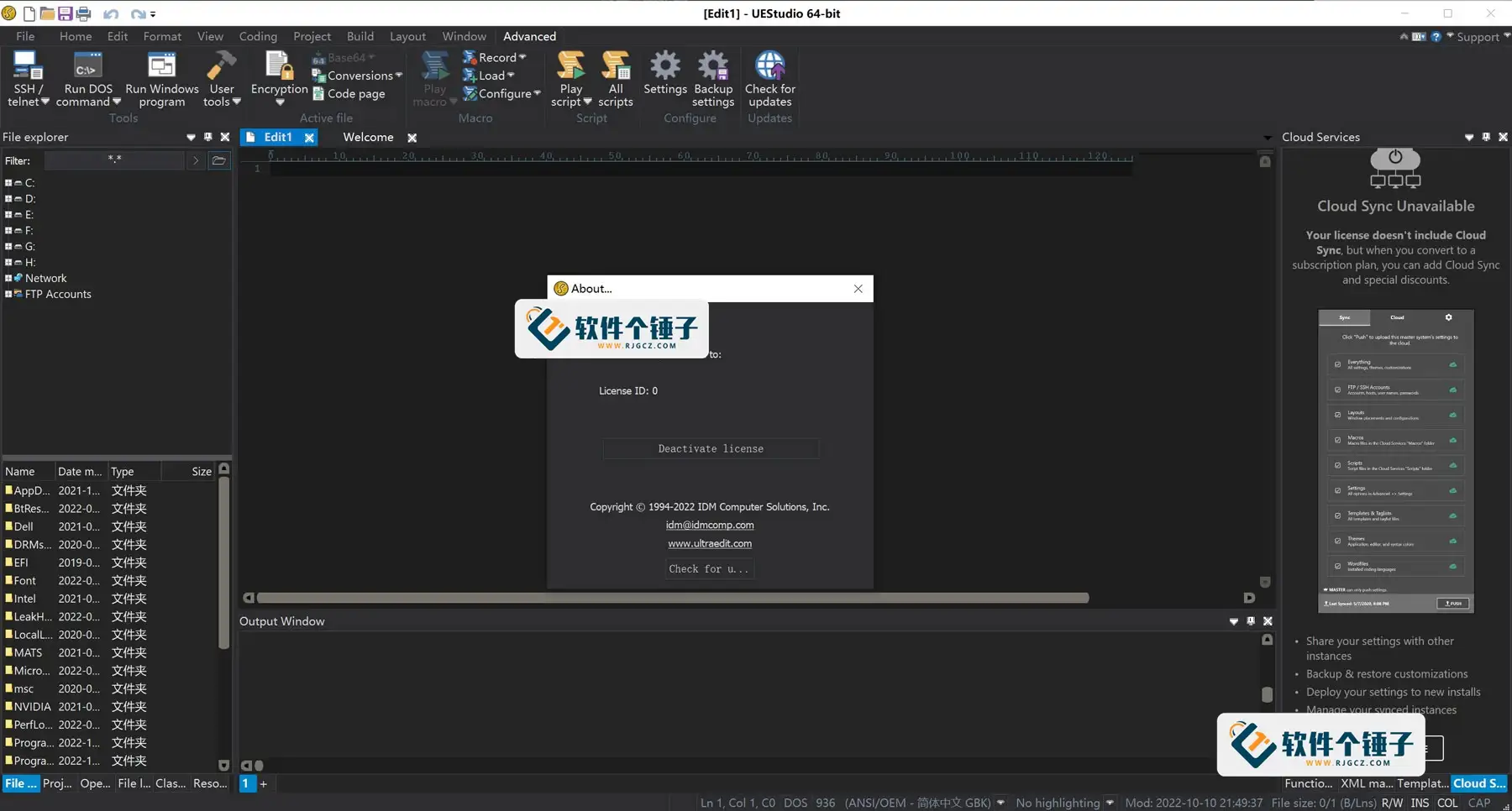Open the SSH / telnet tool

point(28,79)
